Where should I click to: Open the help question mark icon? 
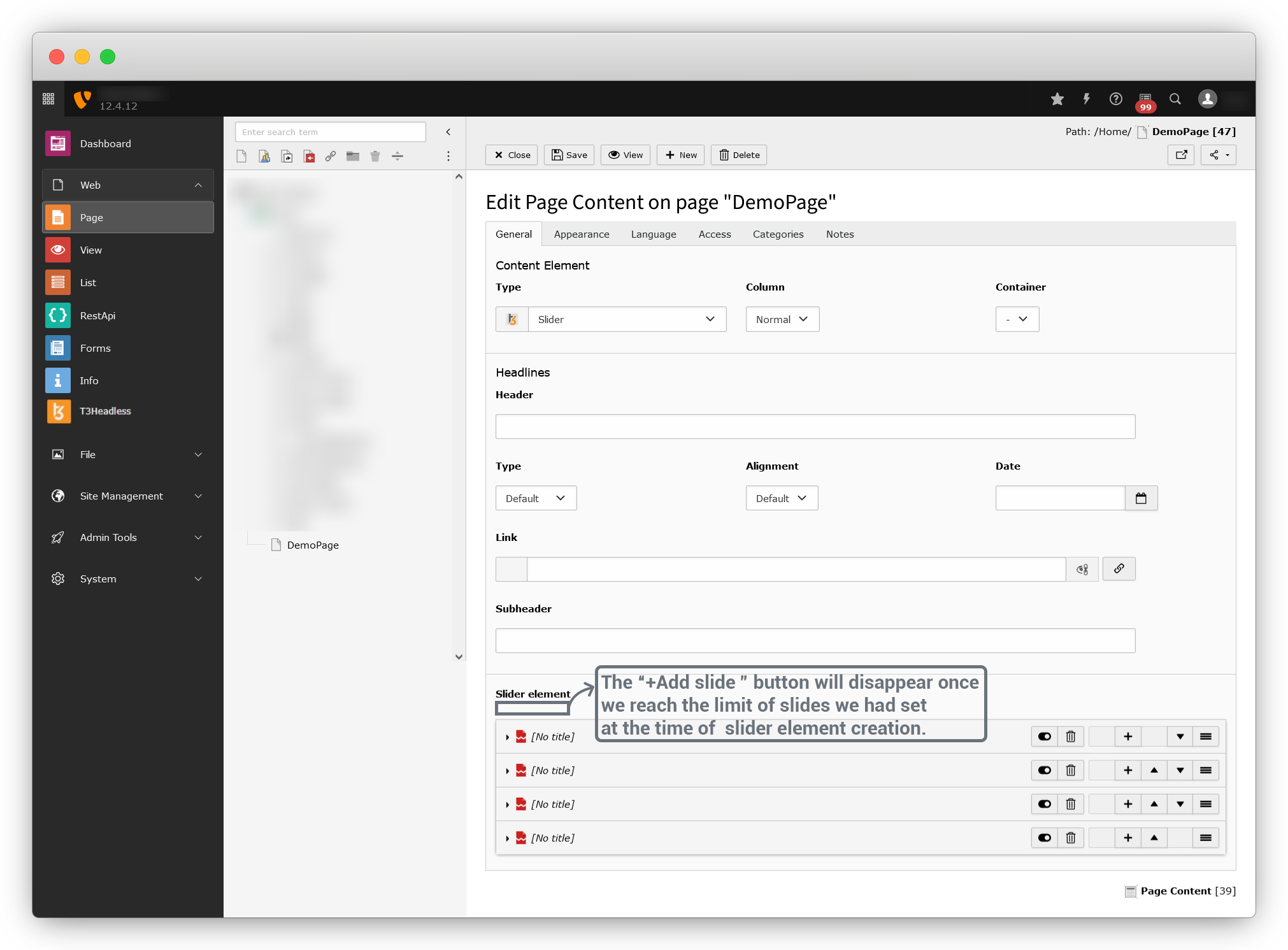pyautogui.click(x=1115, y=99)
